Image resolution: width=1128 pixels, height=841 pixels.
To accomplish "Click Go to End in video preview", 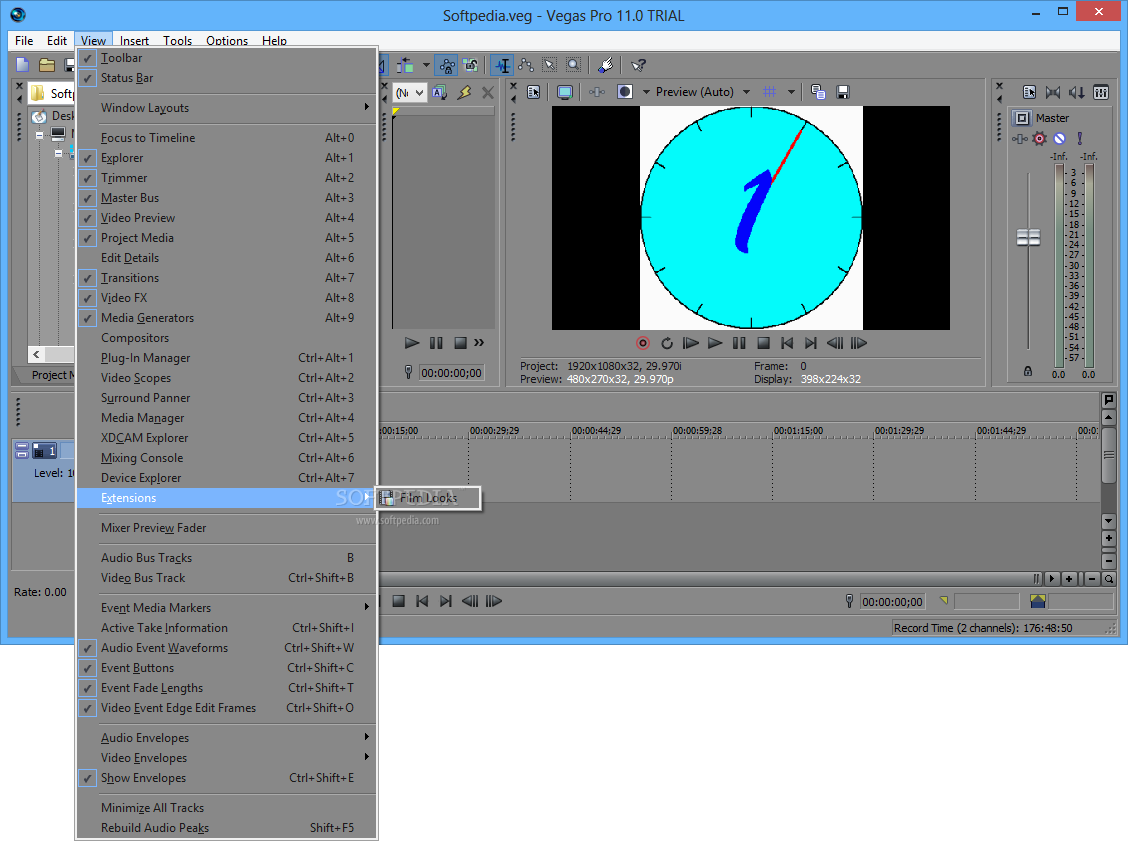I will pyautogui.click(x=811, y=343).
